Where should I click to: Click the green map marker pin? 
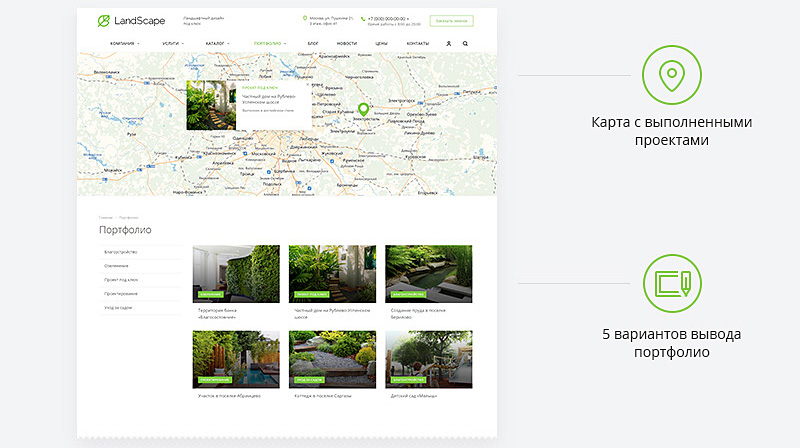(x=364, y=109)
